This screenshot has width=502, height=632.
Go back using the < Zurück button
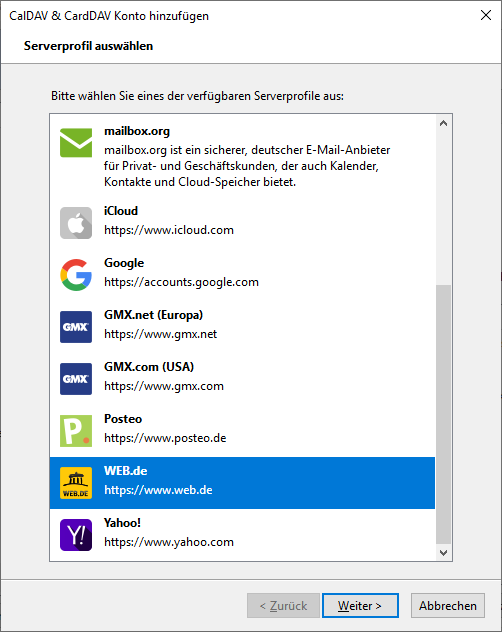tap(283, 605)
